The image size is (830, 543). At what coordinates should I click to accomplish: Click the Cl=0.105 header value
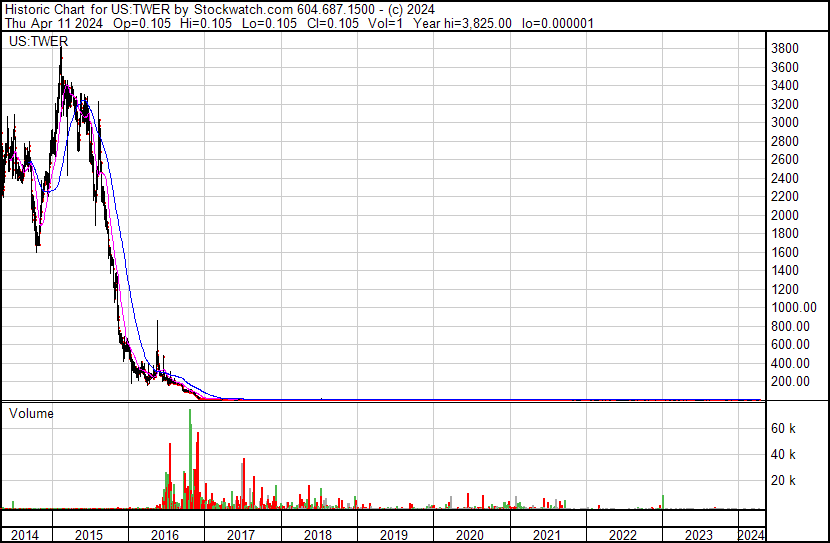(x=332, y=23)
